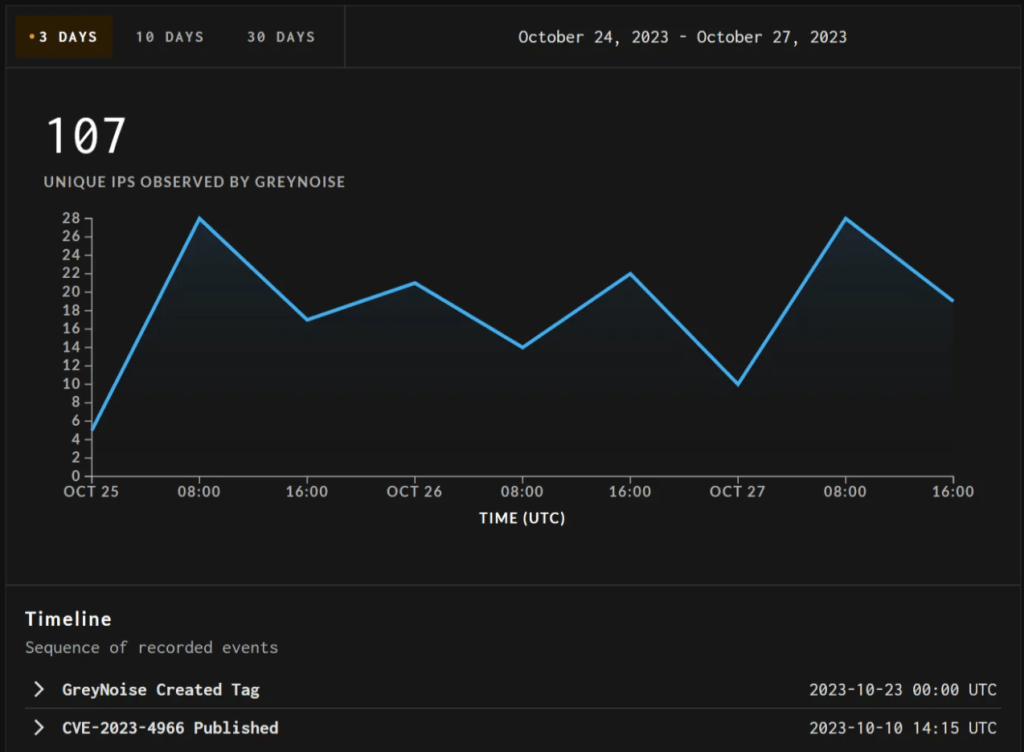Click the line's starting point at OCT 25
Screen dimensions: 1024x752
click(x=92, y=430)
